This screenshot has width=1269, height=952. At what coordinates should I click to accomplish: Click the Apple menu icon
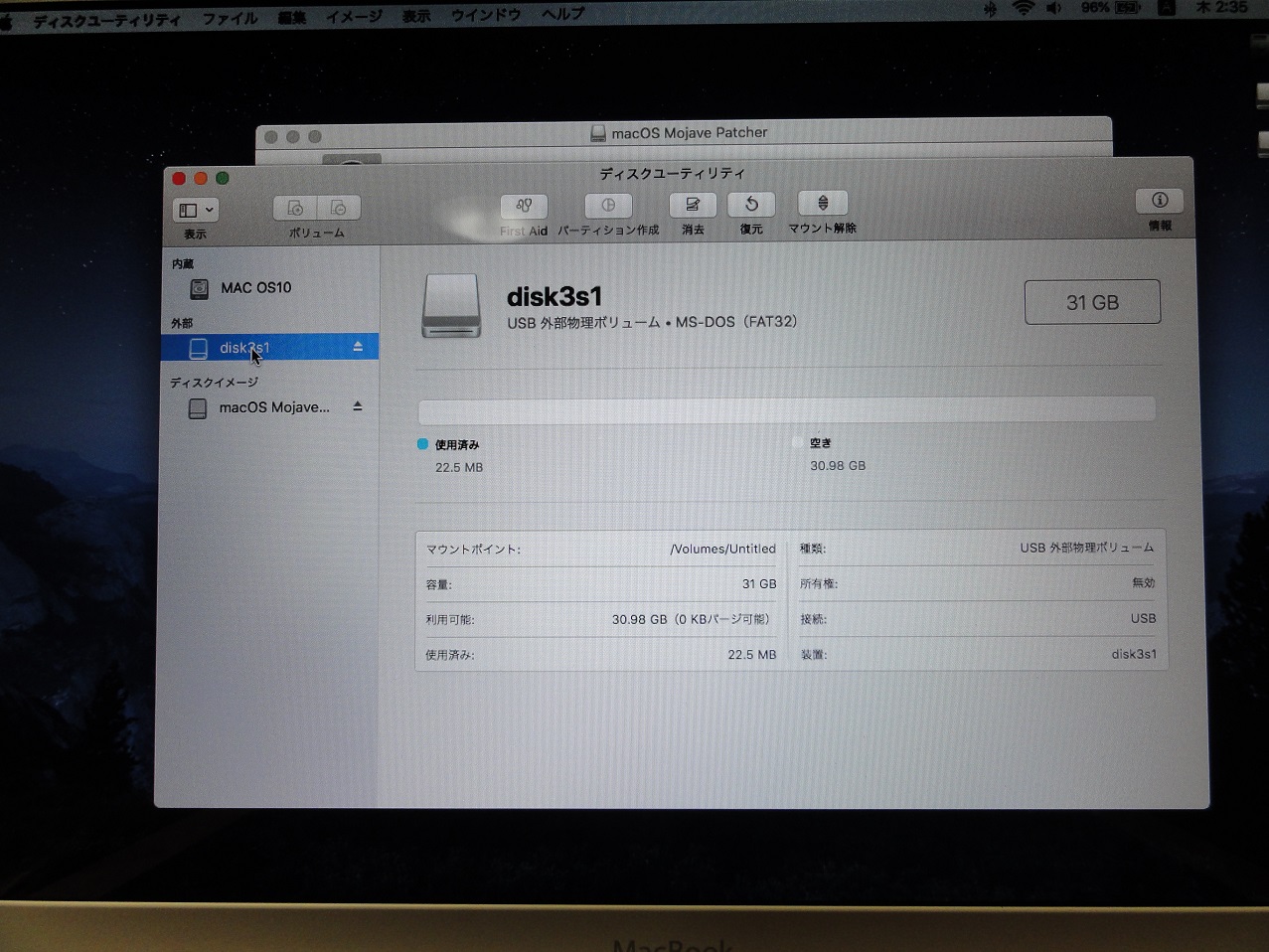(x=6, y=21)
